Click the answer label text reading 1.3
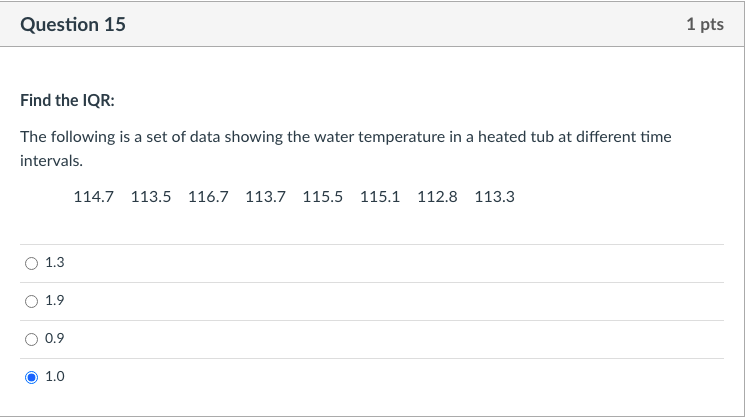746x420 pixels. [55, 263]
